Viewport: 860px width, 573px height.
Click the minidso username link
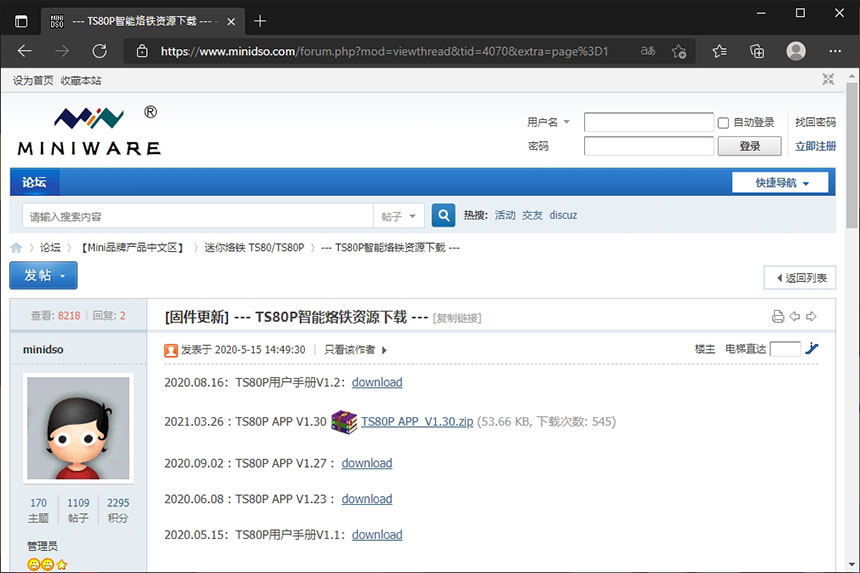point(43,349)
